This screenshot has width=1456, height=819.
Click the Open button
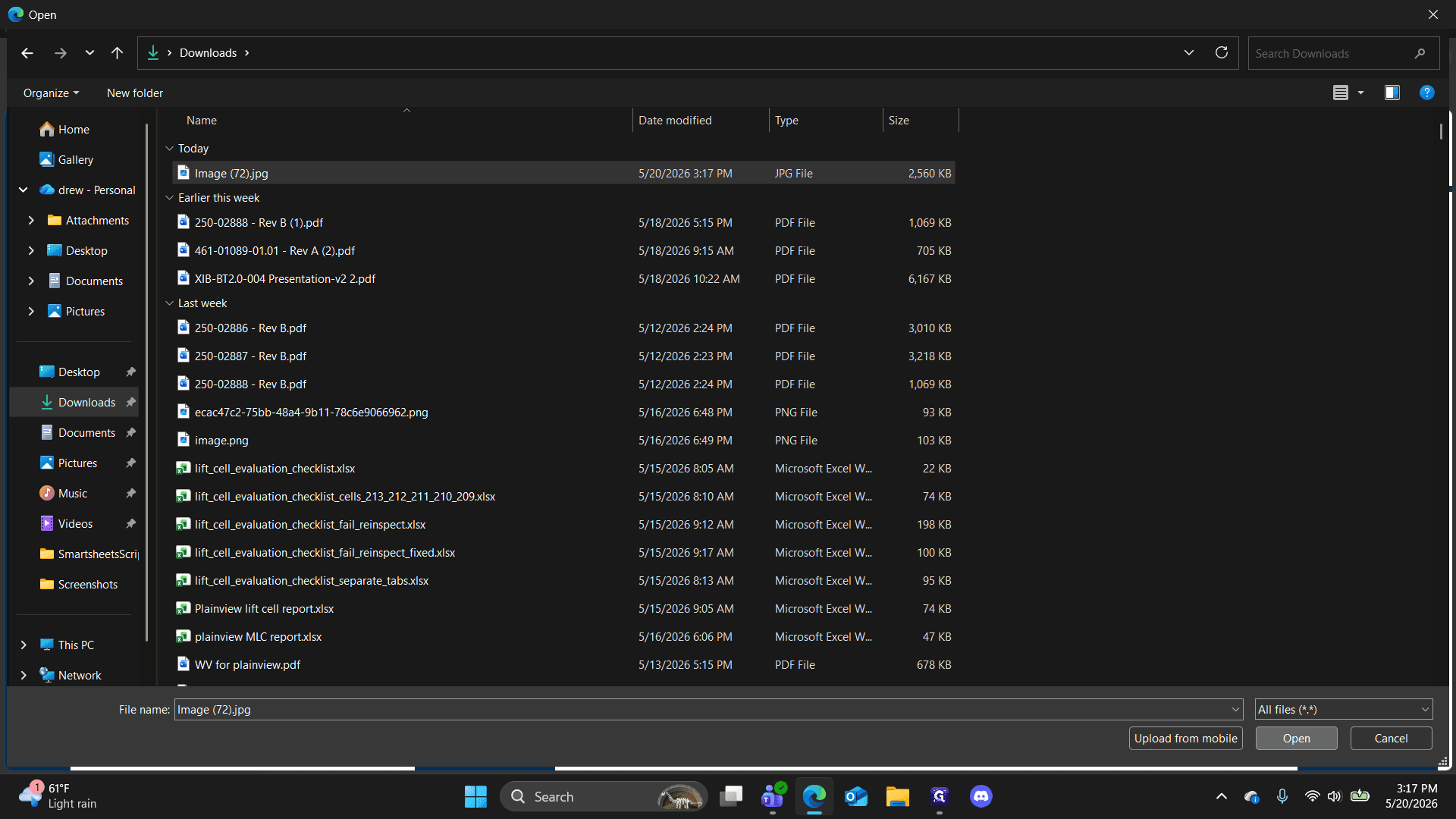(1296, 739)
